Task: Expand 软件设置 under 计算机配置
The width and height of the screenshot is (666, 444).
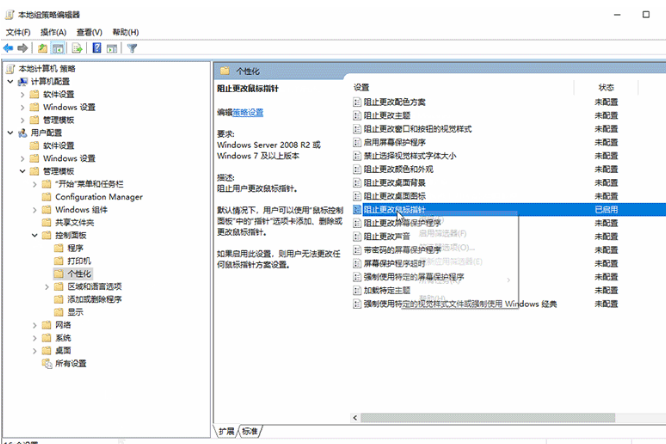Action: point(23,94)
